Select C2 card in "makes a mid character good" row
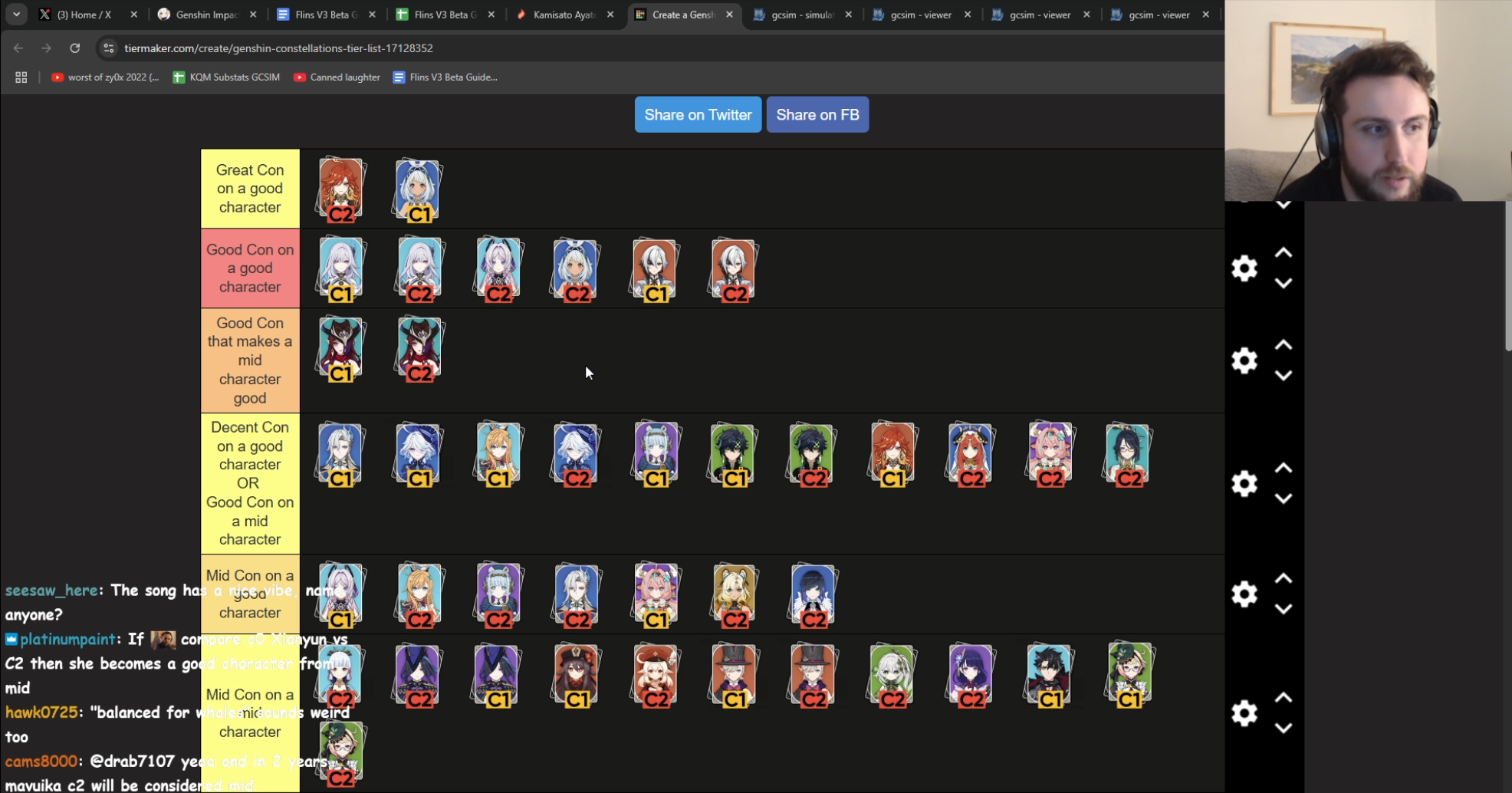 click(x=419, y=350)
